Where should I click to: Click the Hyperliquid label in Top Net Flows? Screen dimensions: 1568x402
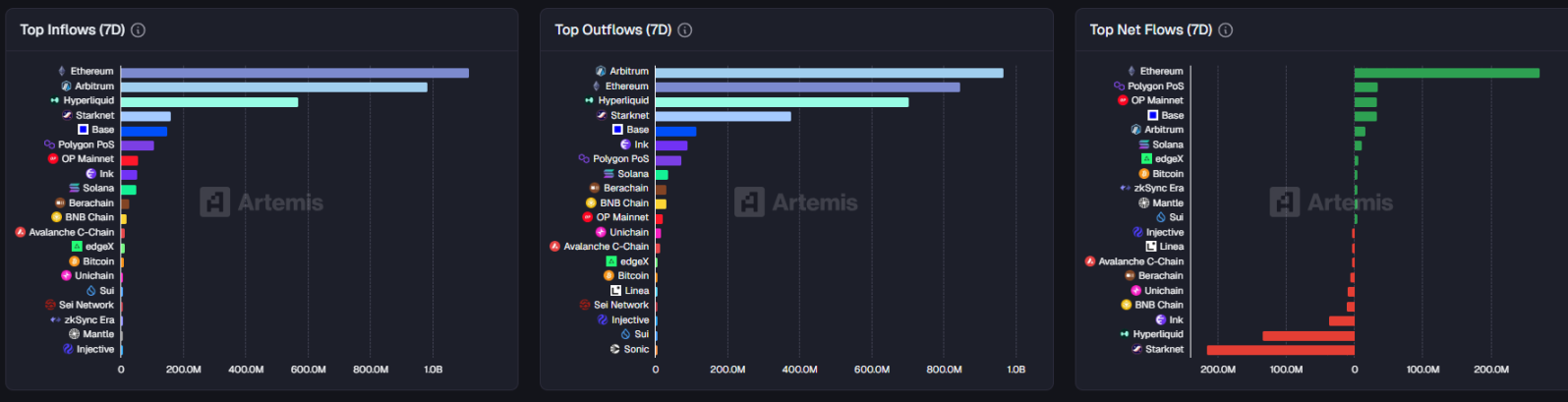tap(1158, 335)
